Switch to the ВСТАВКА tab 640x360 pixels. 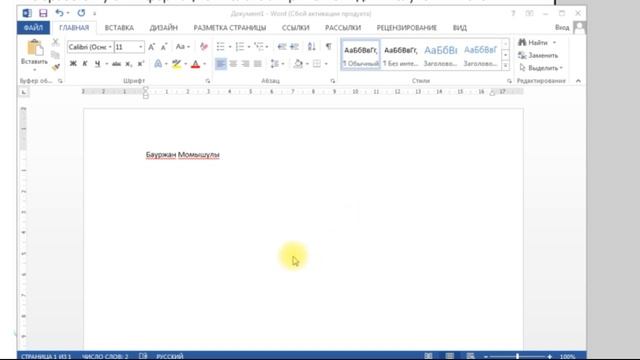119,28
